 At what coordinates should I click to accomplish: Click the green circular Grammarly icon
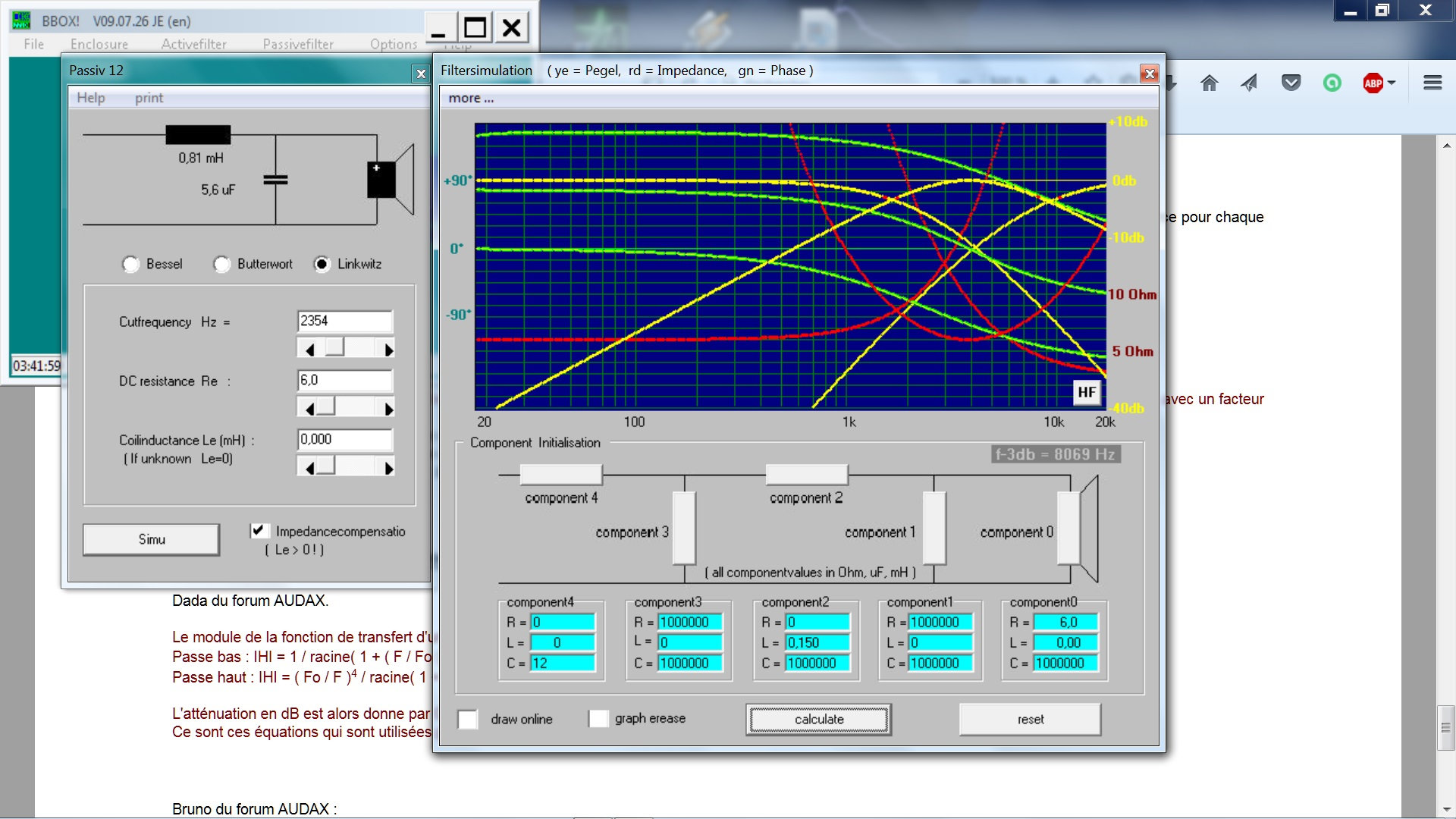1332,83
